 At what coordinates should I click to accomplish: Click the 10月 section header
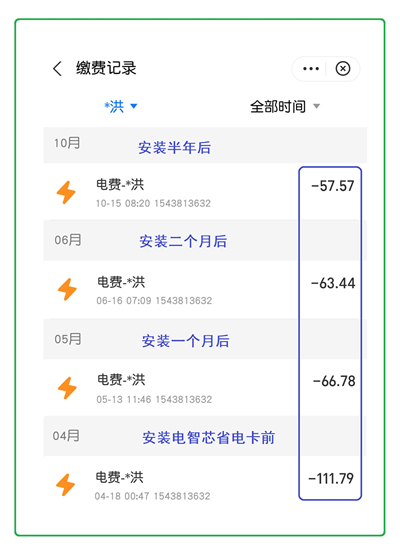point(205,145)
